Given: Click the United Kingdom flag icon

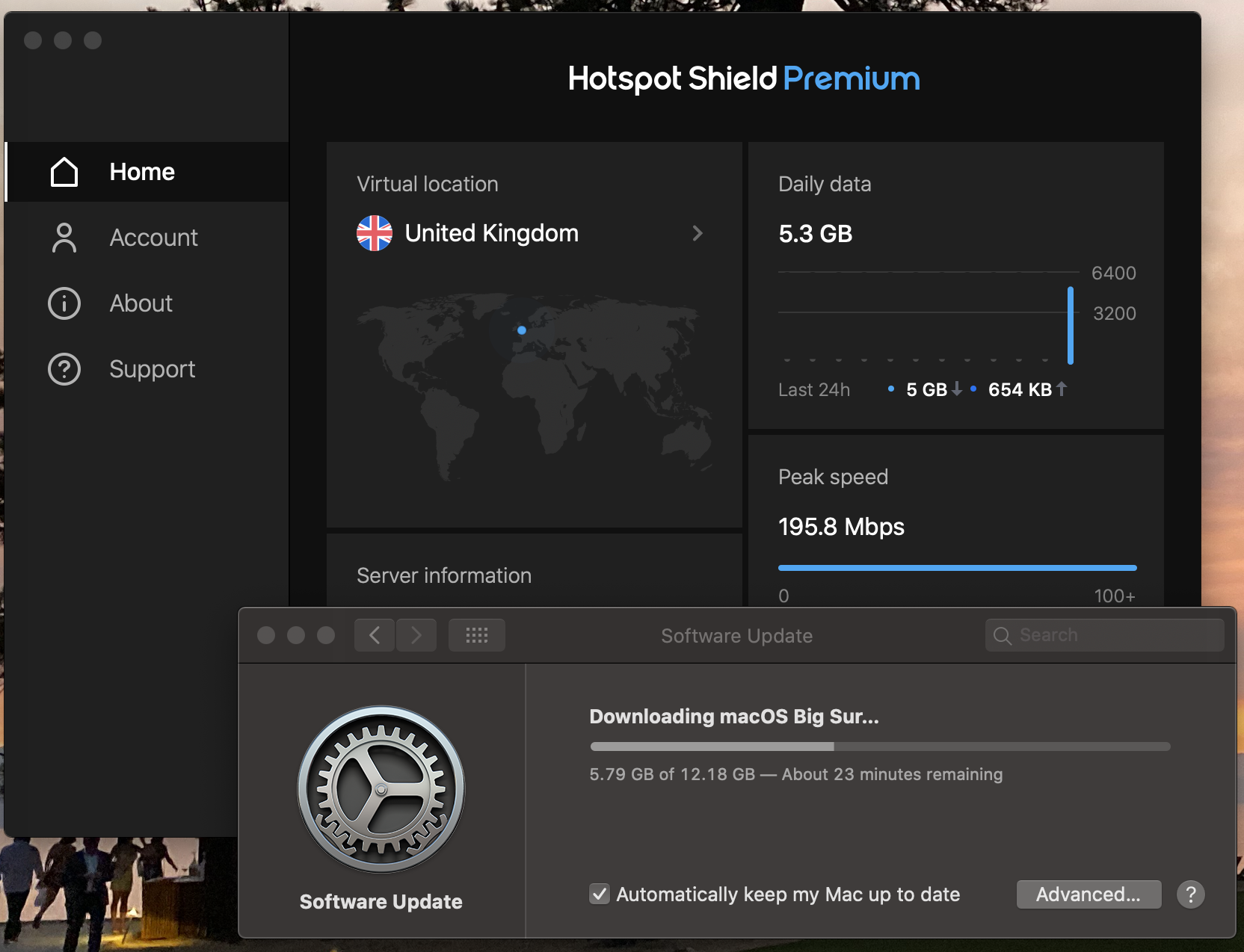Looking at the screenshot, I should (375, 233).
